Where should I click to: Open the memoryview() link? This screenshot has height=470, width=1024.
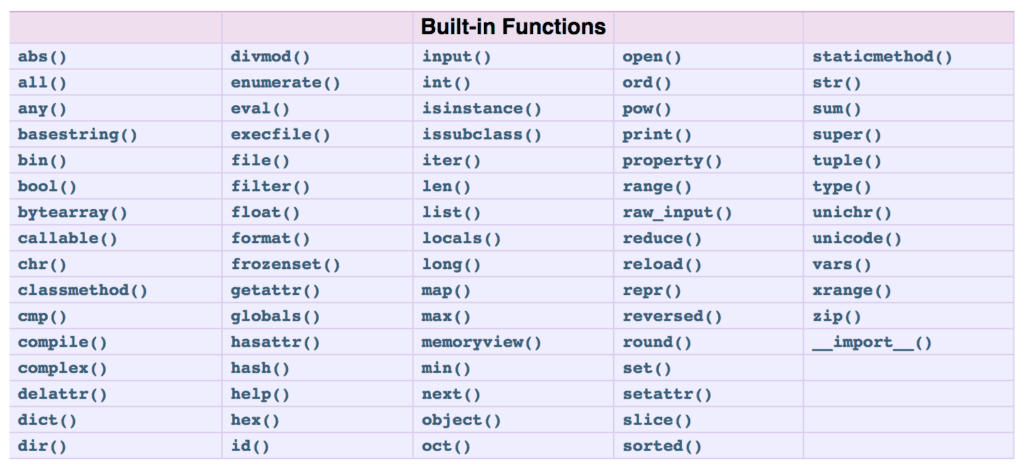482,343
